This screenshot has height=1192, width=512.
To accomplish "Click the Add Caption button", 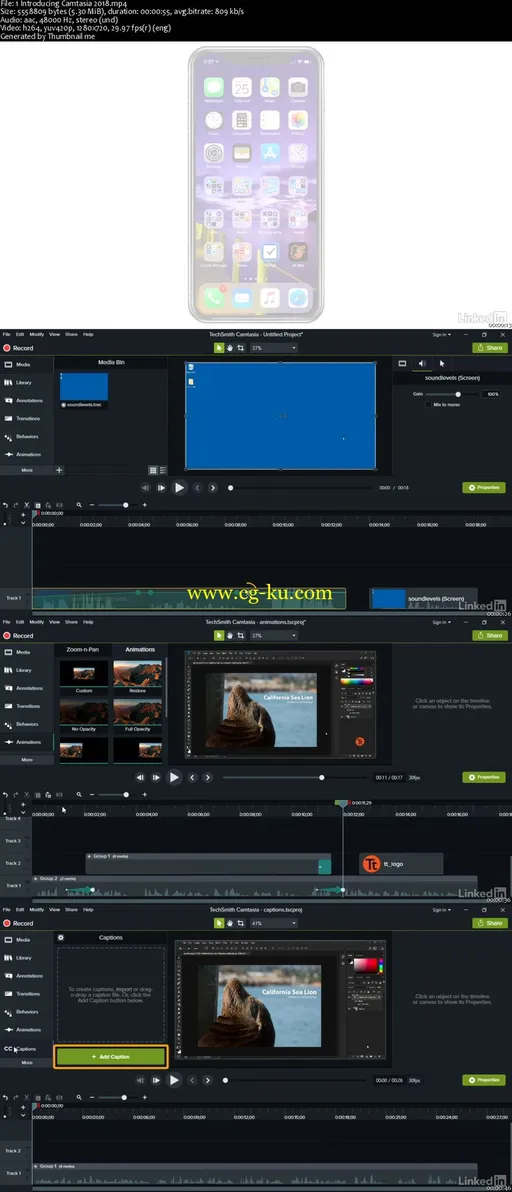I will tap(111, 1057).
